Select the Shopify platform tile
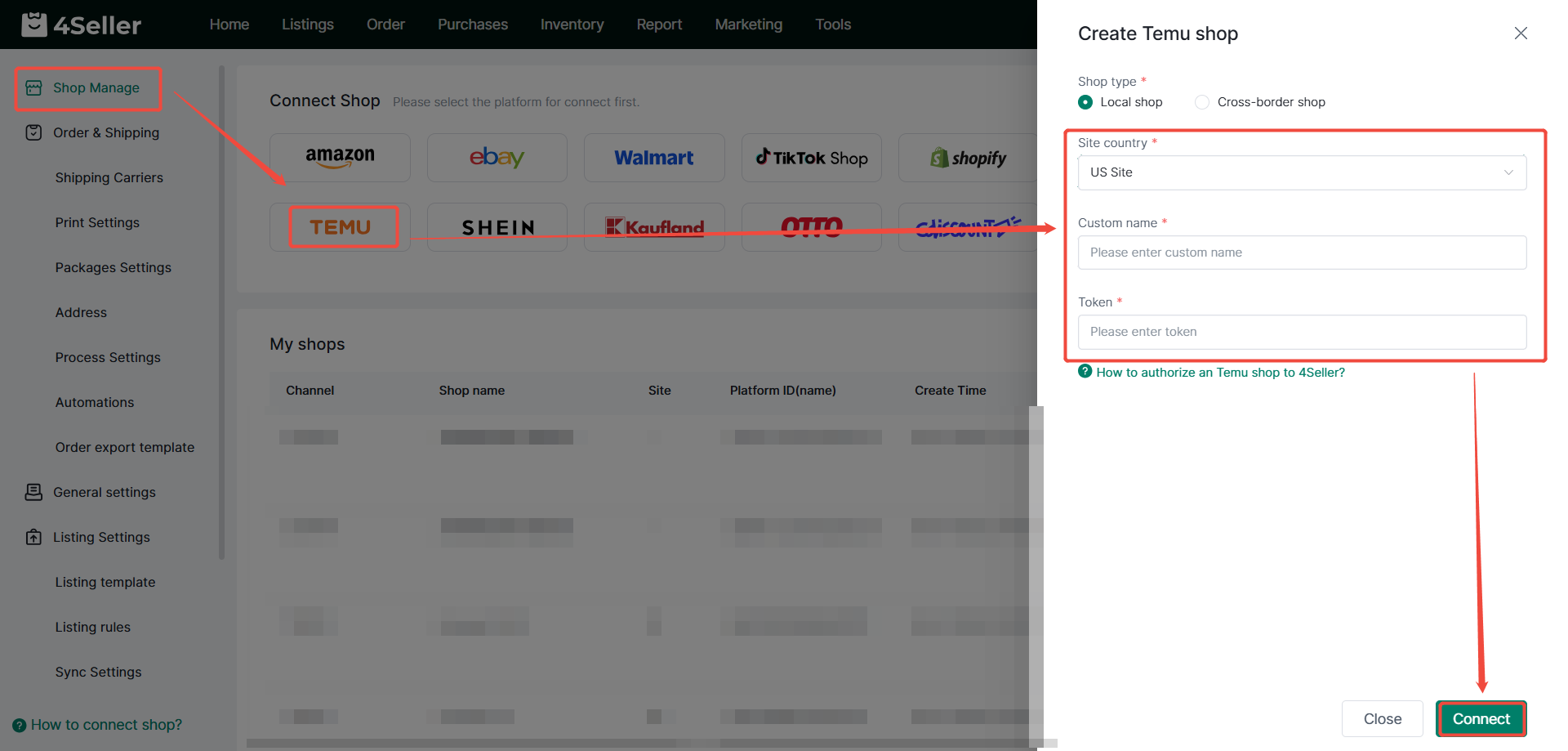 (x=968, y=158)
